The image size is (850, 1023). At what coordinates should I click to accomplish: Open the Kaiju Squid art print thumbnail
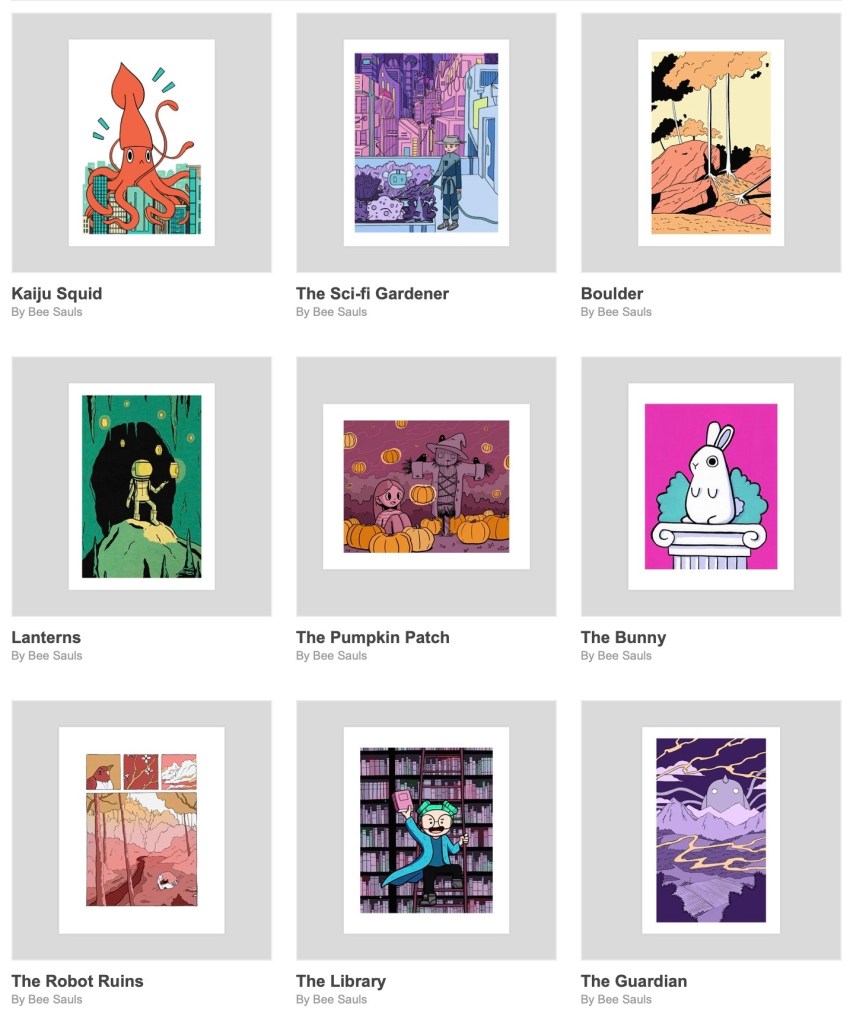pos(142,142)
